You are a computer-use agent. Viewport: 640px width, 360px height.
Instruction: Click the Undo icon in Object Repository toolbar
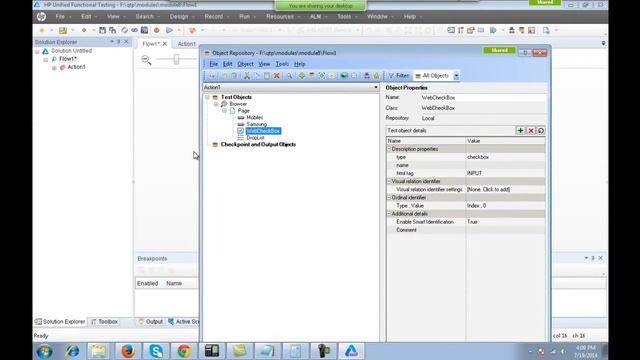(x=224, y=76)
